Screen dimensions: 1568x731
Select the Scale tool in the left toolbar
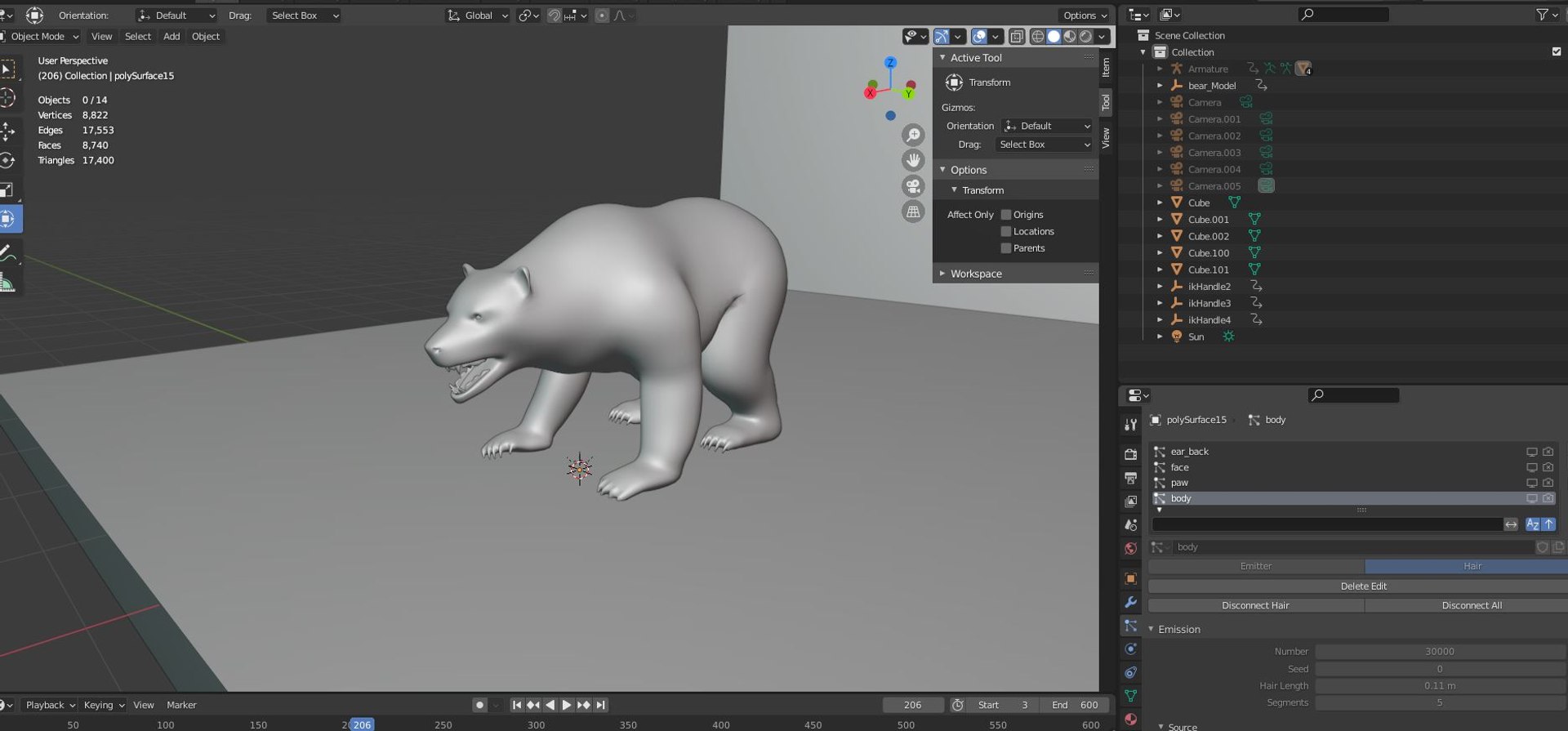coord(7,189)
